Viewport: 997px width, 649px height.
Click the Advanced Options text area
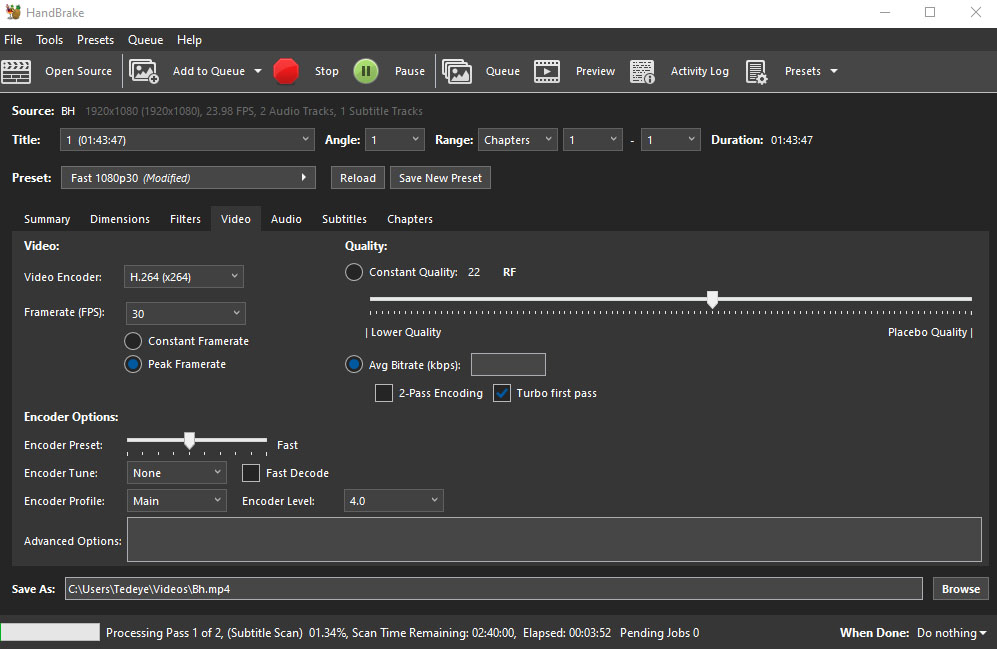[x=554, y=540]
